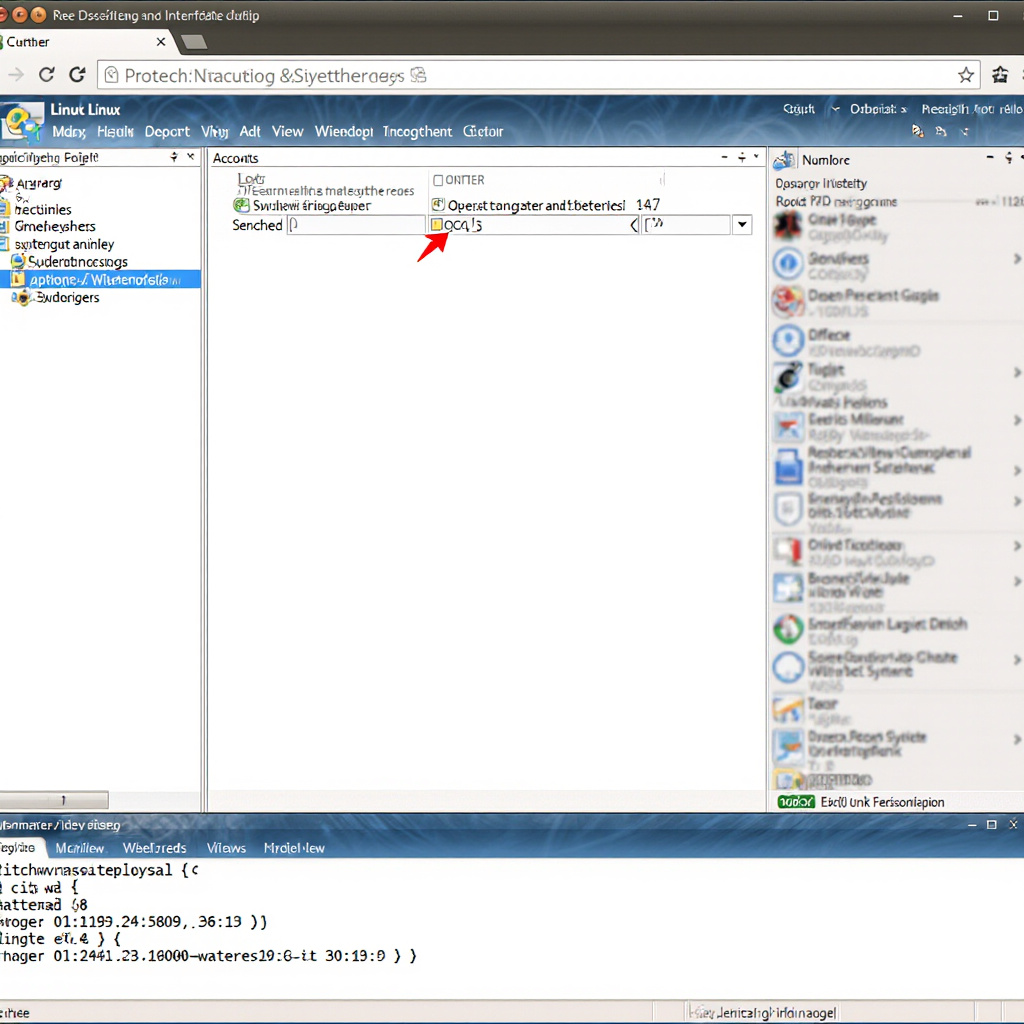1024x1024 pixels.
Task: Click the Snenyjdn Aceislosms icon
Action: [788, 509]
